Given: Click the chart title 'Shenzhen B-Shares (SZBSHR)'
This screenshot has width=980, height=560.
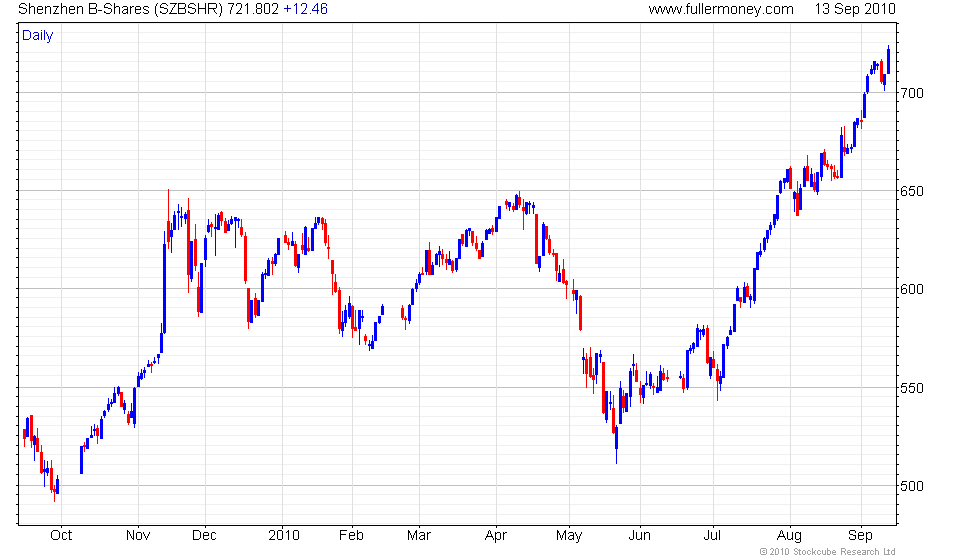Looking at the screenshot, I should click(120, 9).
